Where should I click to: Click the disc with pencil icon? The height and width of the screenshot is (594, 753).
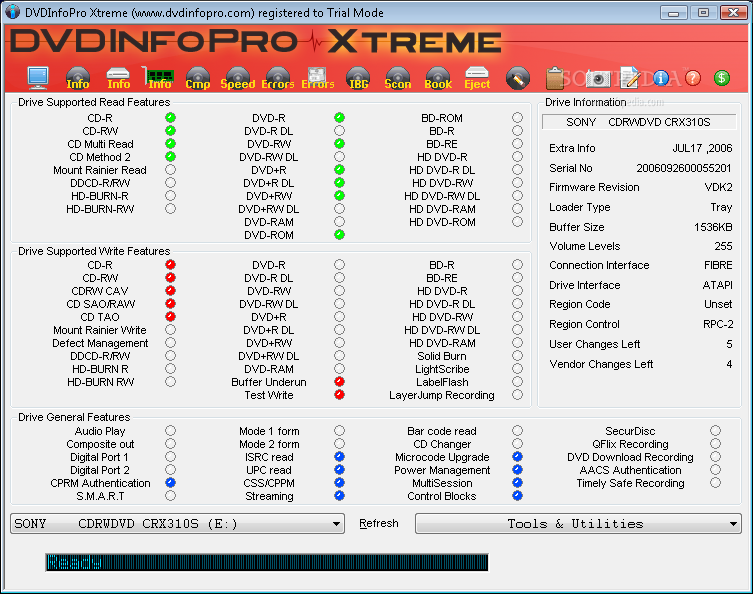(x=518, y=78)
